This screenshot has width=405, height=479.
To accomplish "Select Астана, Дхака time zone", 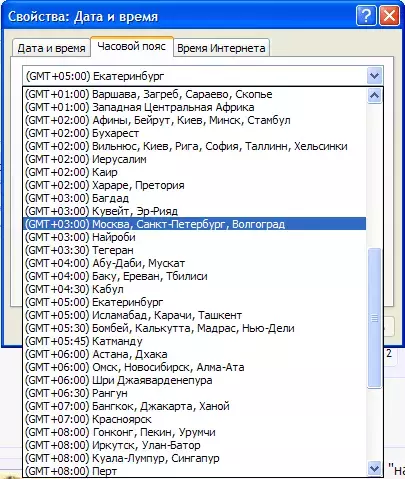I will pos(195,354).
